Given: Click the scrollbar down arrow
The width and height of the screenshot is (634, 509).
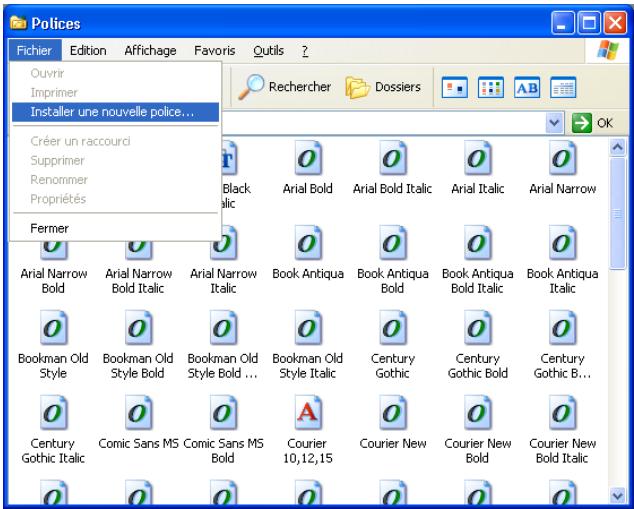Looking at the screenshot, I should pos(617,495).
